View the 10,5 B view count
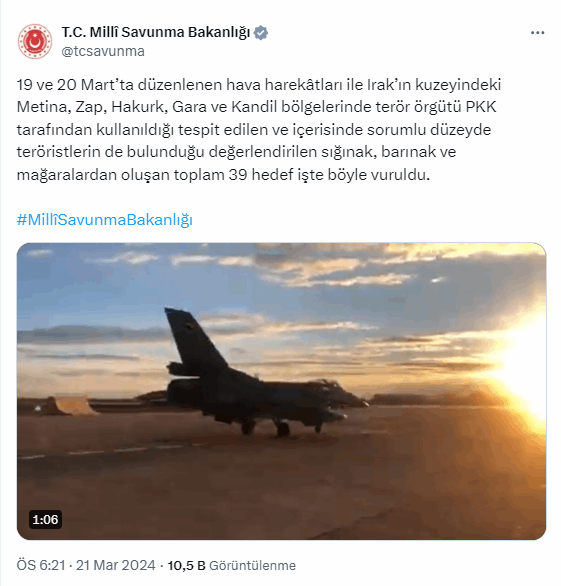The height and width of the screenshot is (586, 561). (x=187, y=565)
